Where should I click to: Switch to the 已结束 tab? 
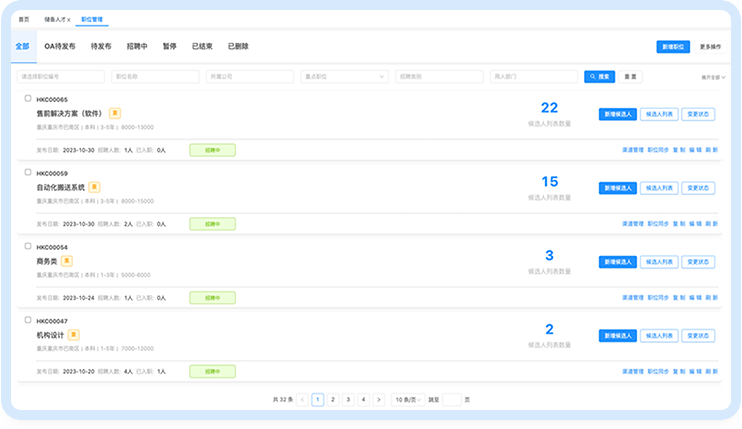[204, 46]
